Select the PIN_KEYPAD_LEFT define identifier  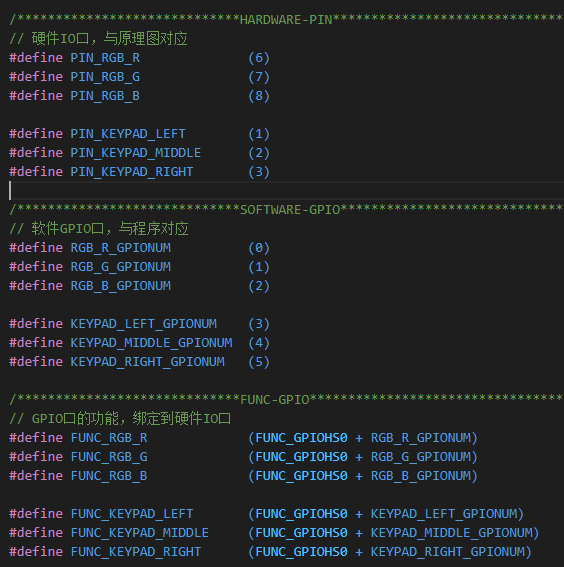pyautogui.click(x=128, y=134)
